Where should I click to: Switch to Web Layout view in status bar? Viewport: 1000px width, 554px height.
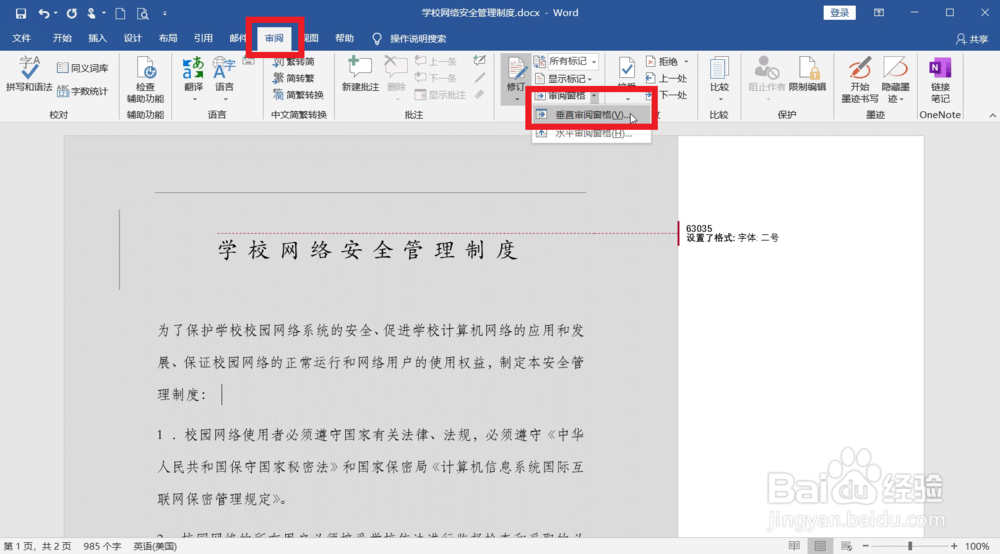pyautogui.click(x=846, y=546)
